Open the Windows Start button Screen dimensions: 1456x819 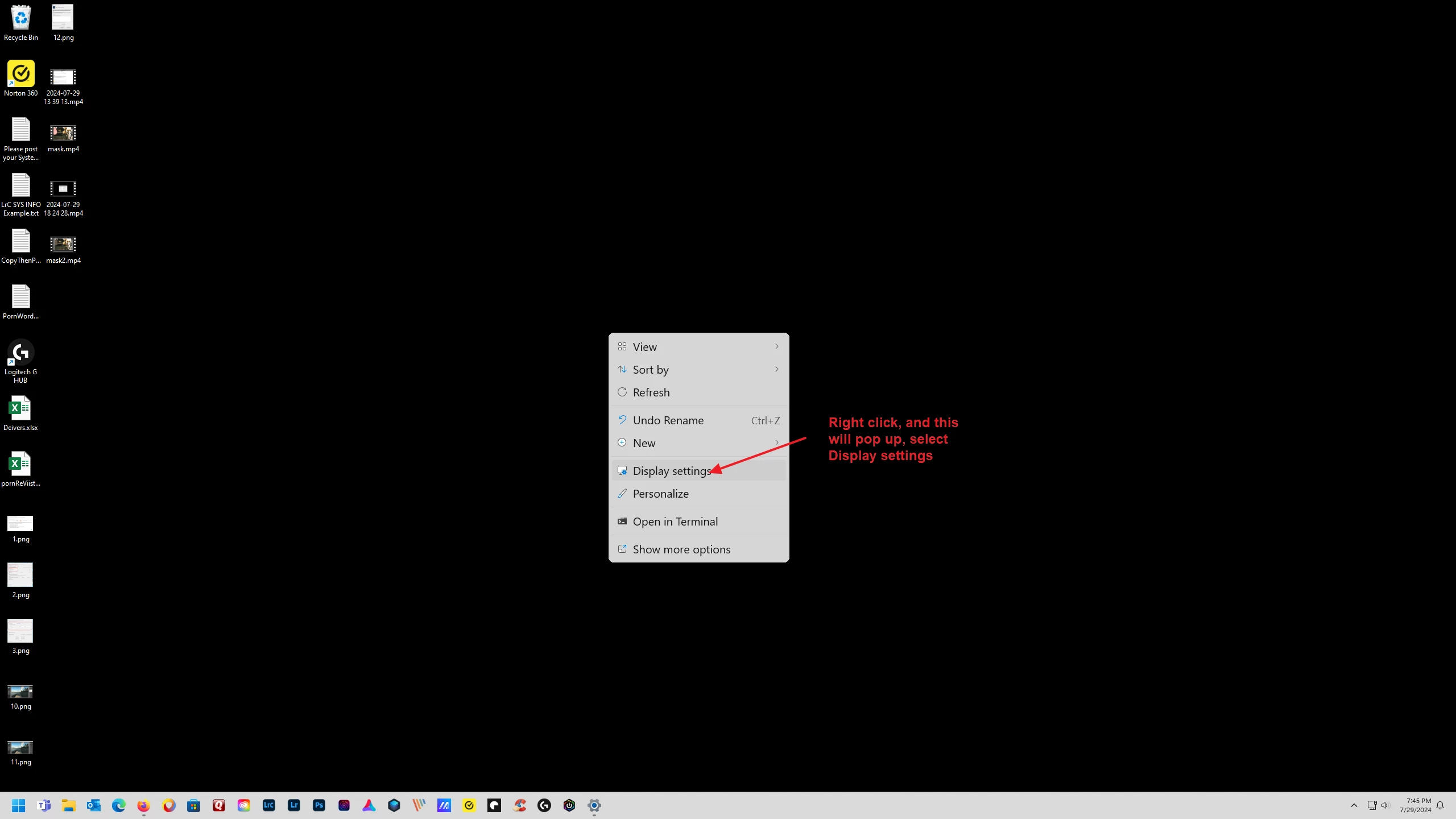coord(18,805)
